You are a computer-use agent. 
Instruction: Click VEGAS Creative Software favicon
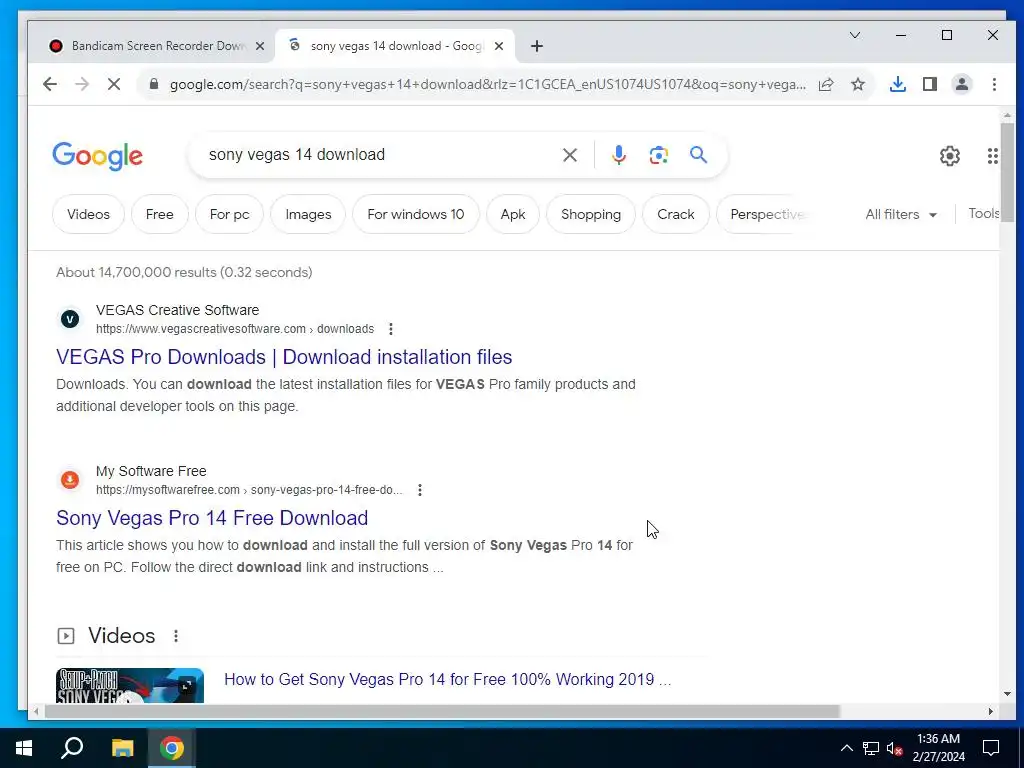click(x=70, y=319)
